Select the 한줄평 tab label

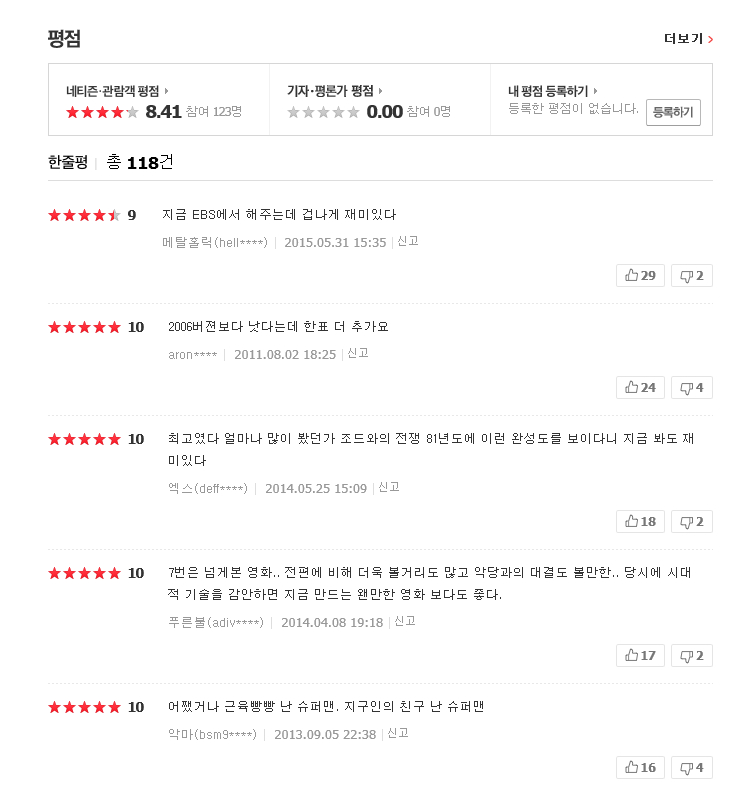coord(68,163)
